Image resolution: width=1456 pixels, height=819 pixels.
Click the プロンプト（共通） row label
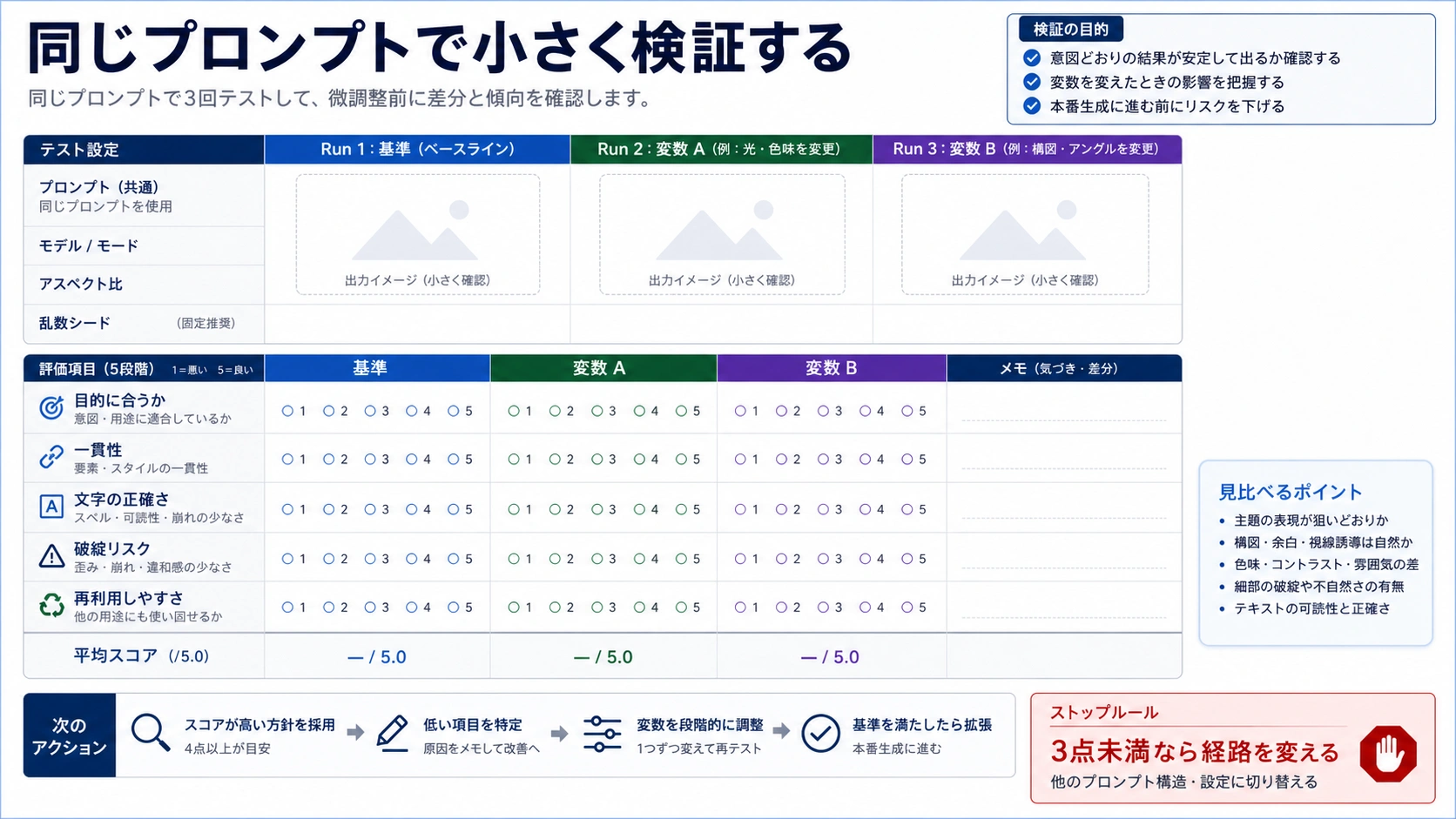(98, 187)
